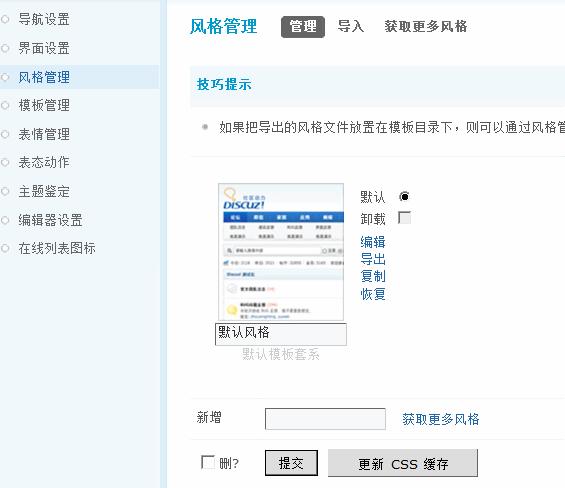Open 界面设置 in the sidebar

pos(44,48)
